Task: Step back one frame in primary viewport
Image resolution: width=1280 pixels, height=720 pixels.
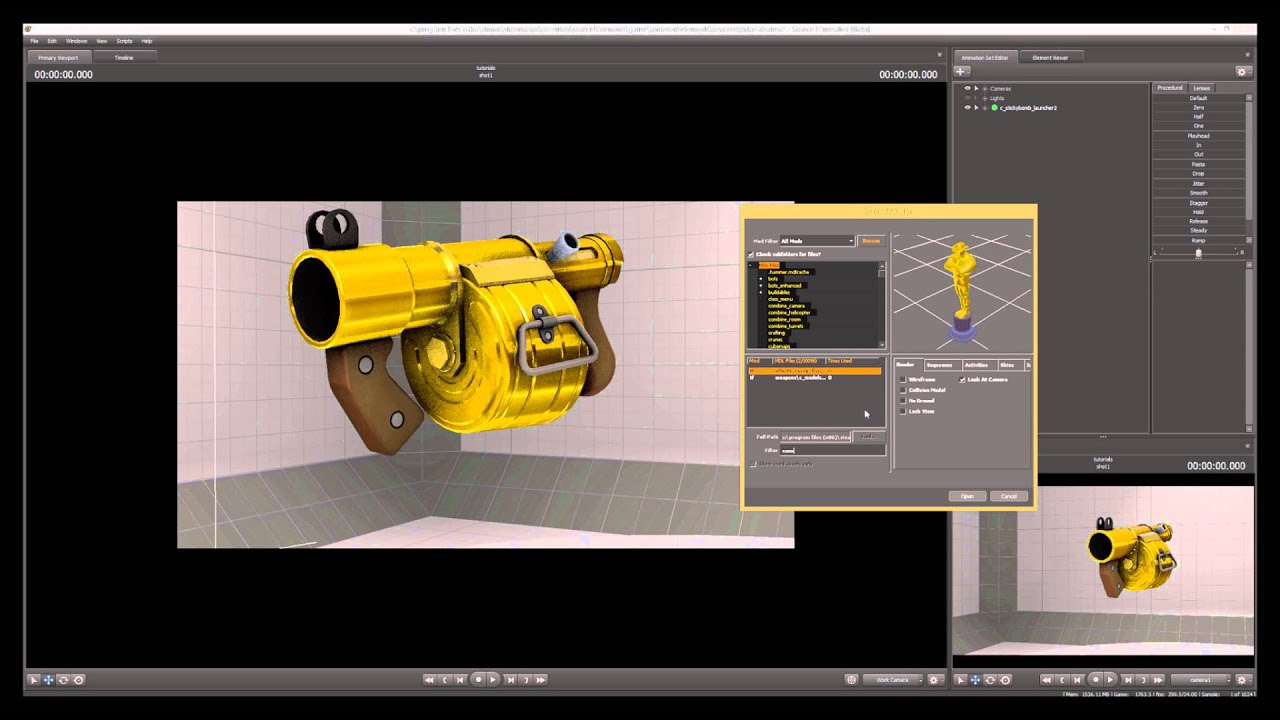Action: pos(460,679)
